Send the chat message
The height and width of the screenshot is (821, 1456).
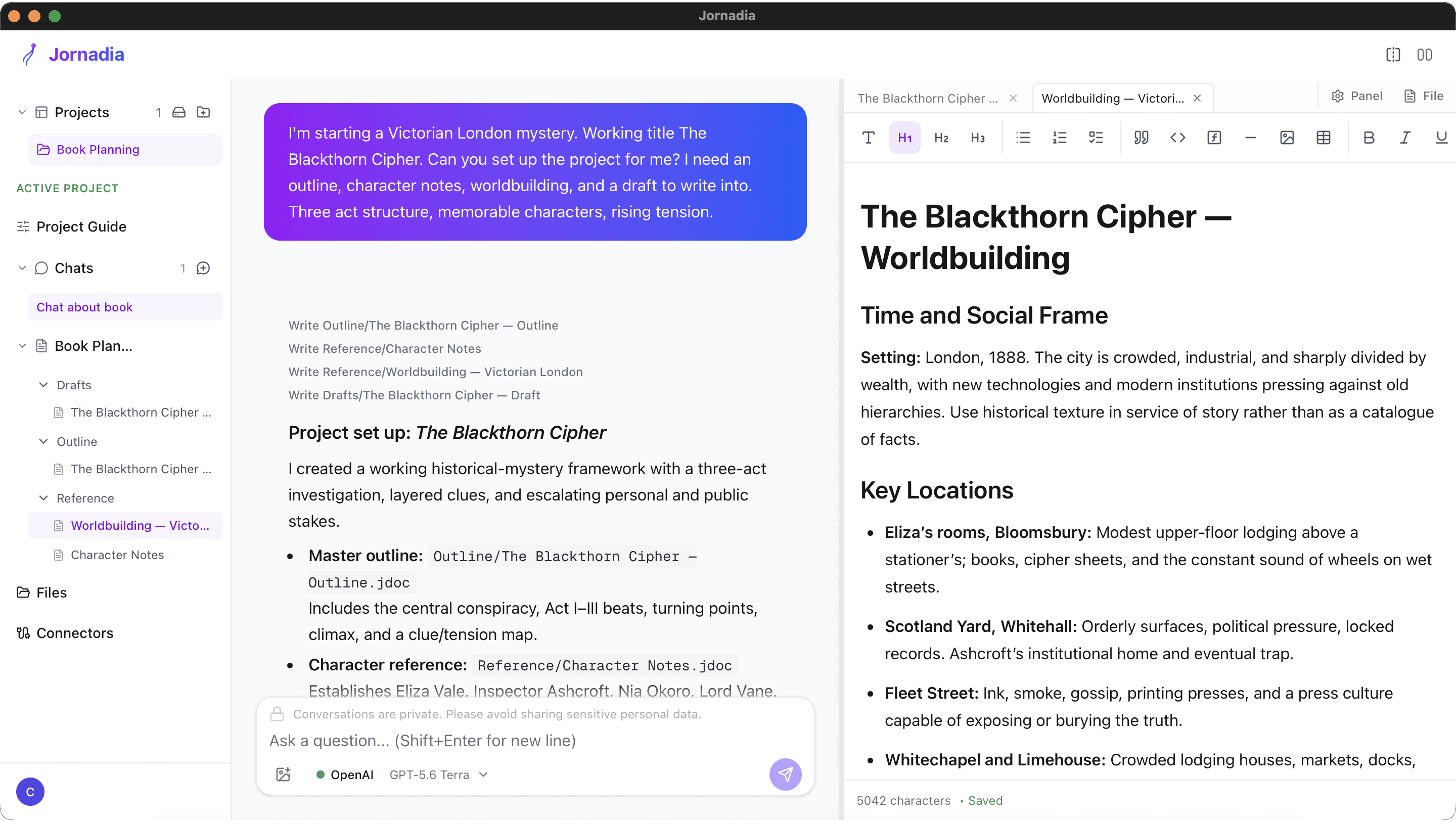click(785, 774)
